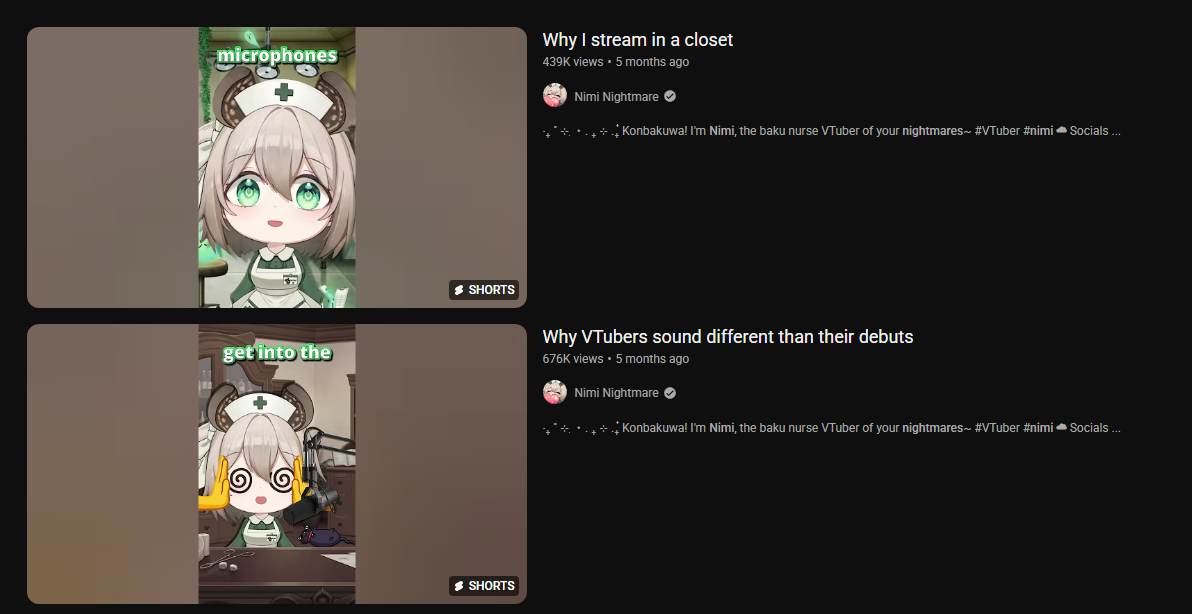Click the verified checkmark under the debuts video
This screenshot has width=1192, height=614.
point(670,393)
